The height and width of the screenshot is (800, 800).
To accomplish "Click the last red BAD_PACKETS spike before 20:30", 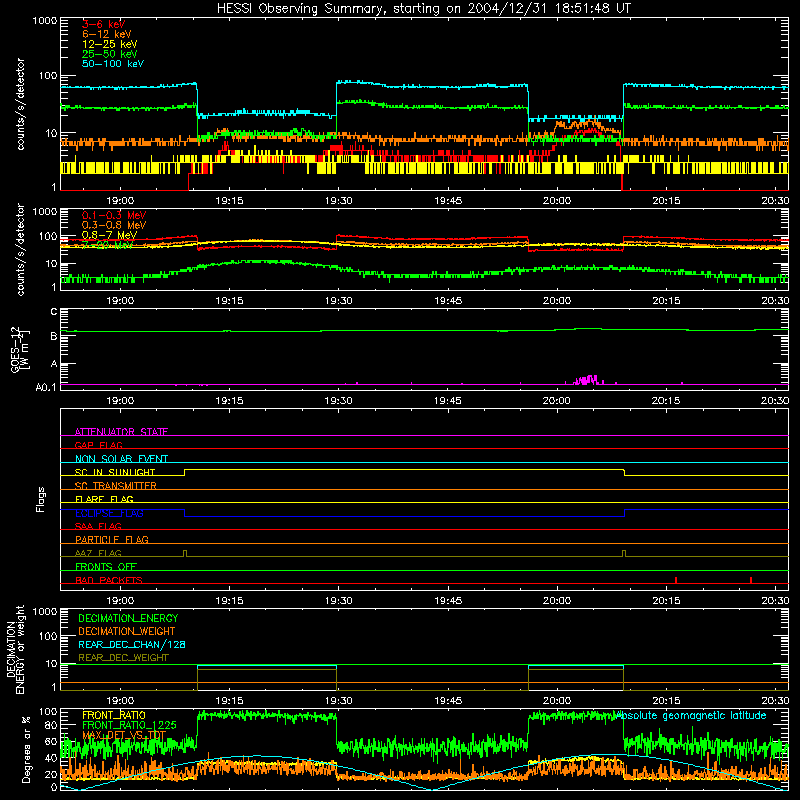I will tap(751, 580).
